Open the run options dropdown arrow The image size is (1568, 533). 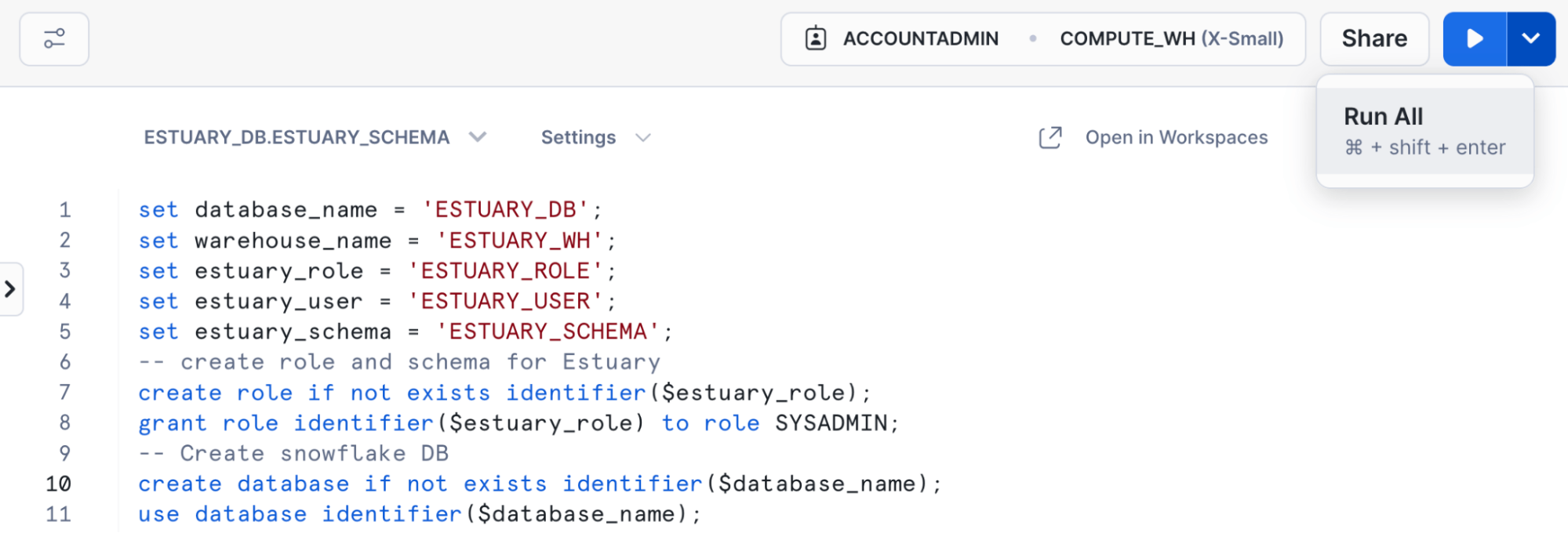tap(1531, 38)
